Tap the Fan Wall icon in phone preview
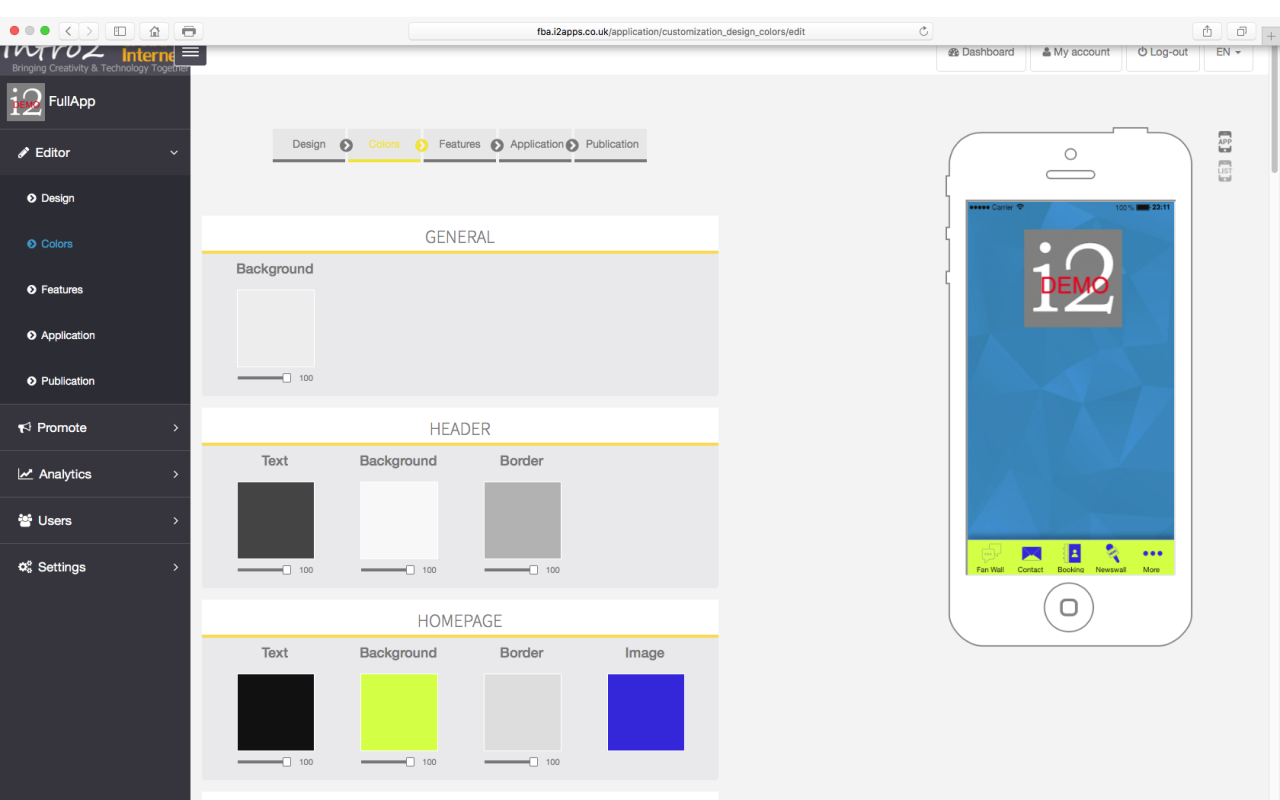This screenshot has width=1280, height=800. pyautogui.click(x=990, y=556)
